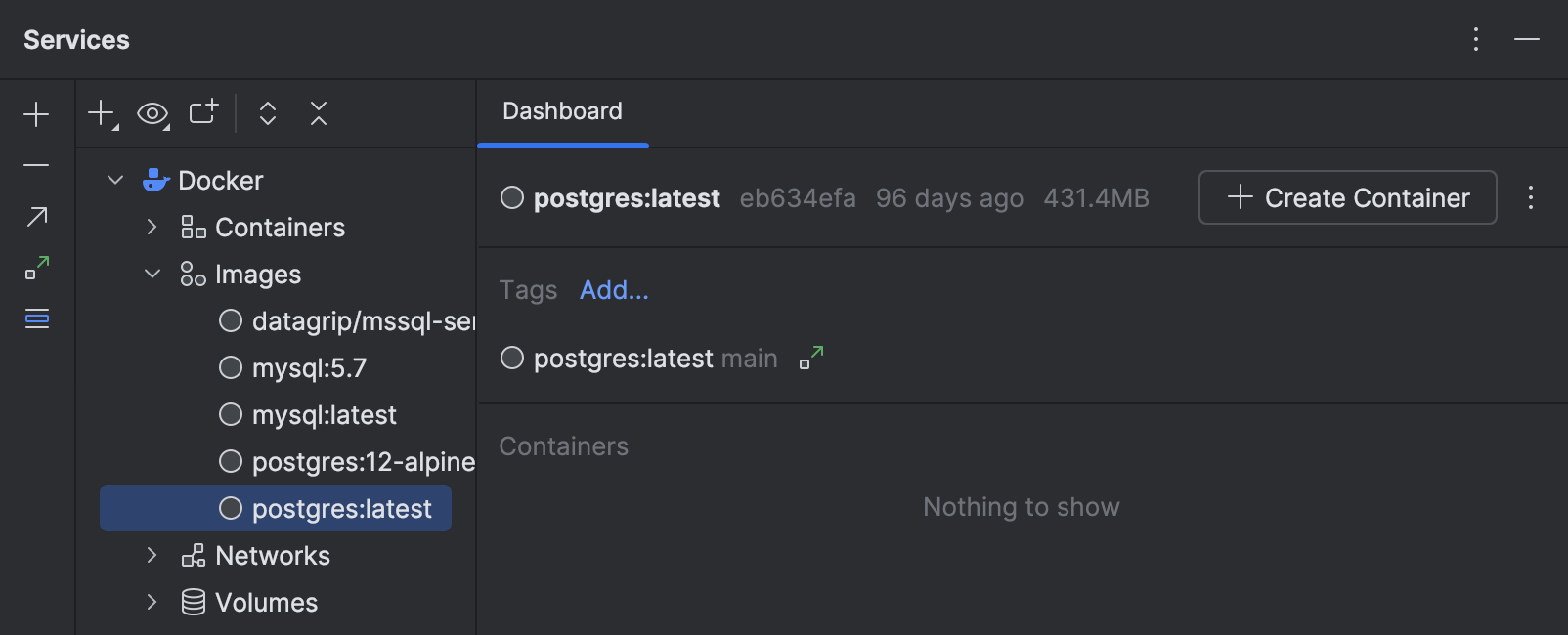Image resolution: width=1568 pixels, height=635 pixels.
Task: Collapse all services in the tree
Action: 319,113
